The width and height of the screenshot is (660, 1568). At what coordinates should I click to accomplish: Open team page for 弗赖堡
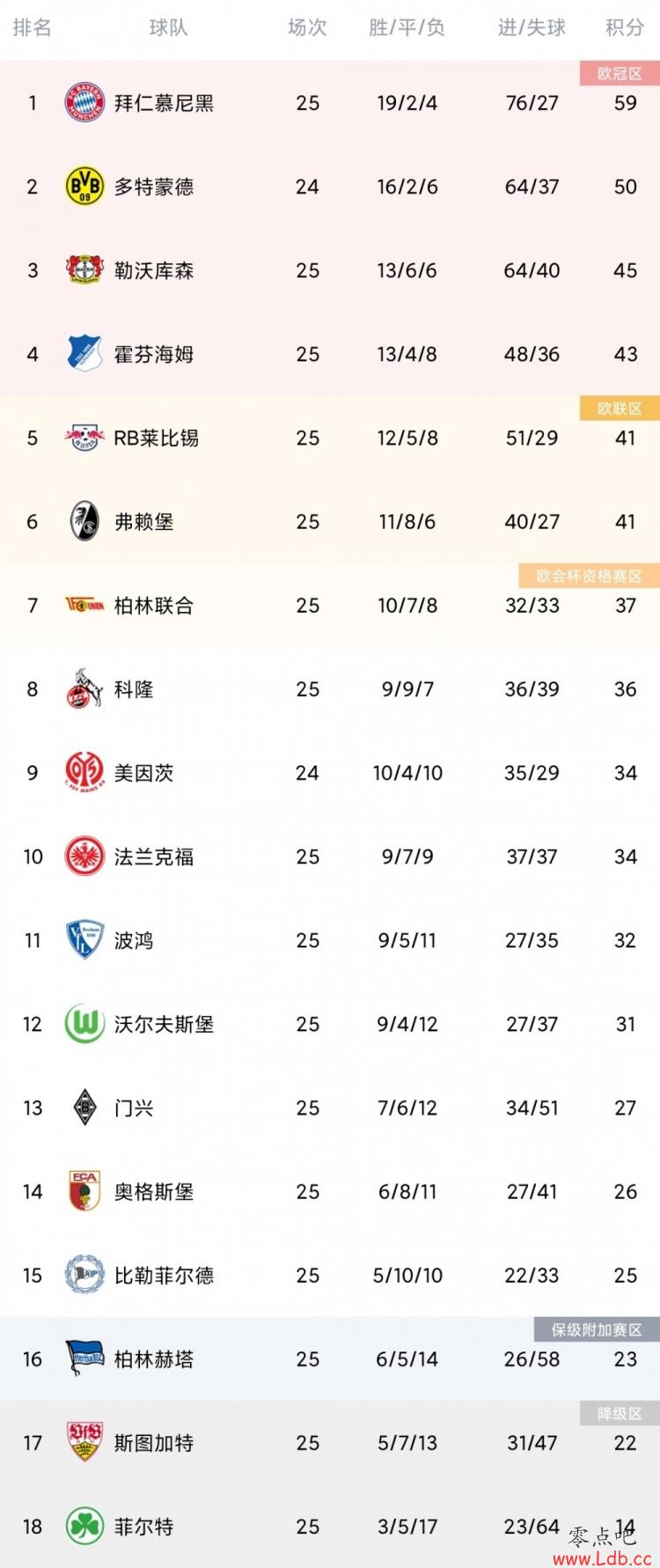click(x=144, y=521)
